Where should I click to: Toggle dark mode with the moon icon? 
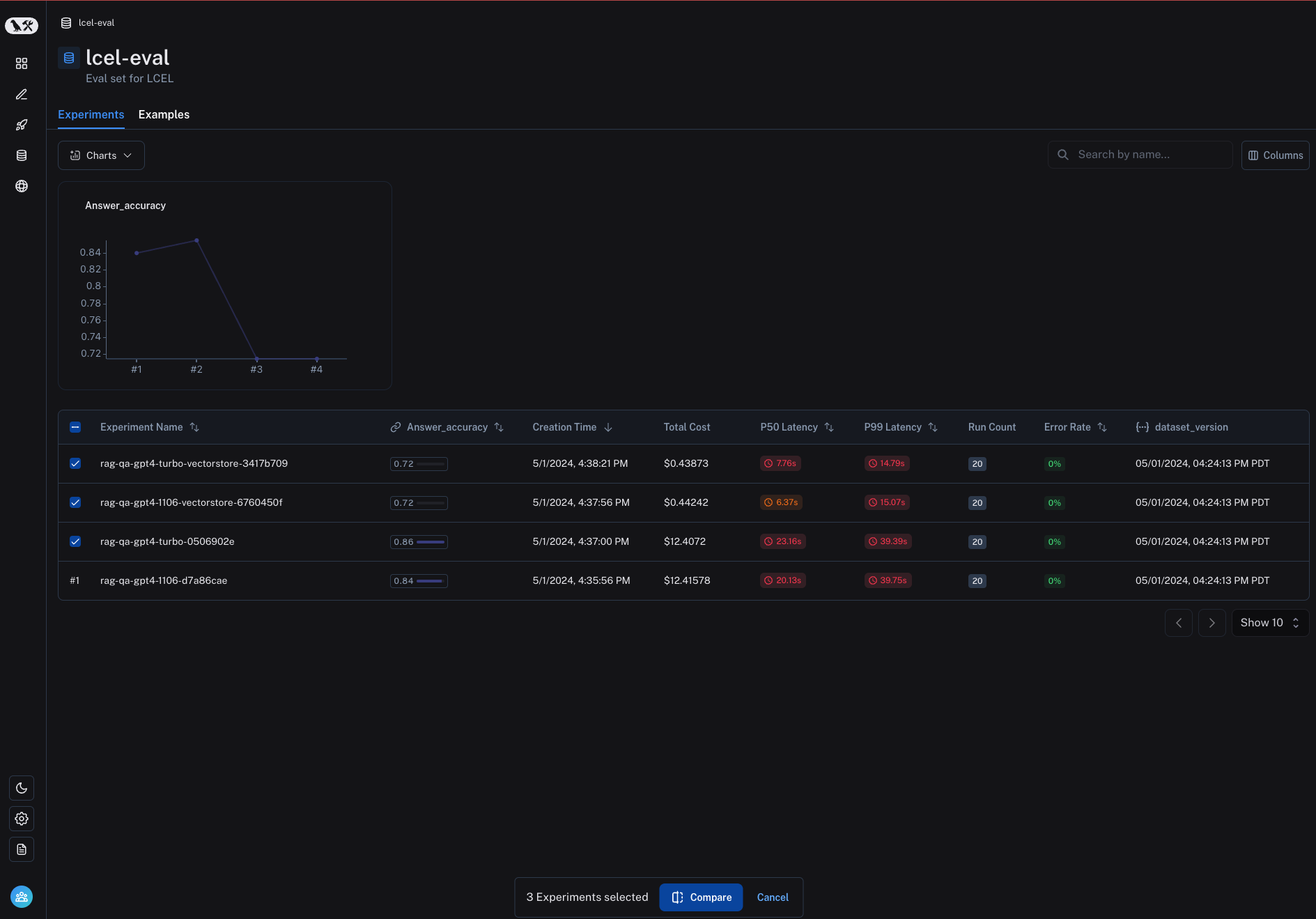tap(22, 788)
